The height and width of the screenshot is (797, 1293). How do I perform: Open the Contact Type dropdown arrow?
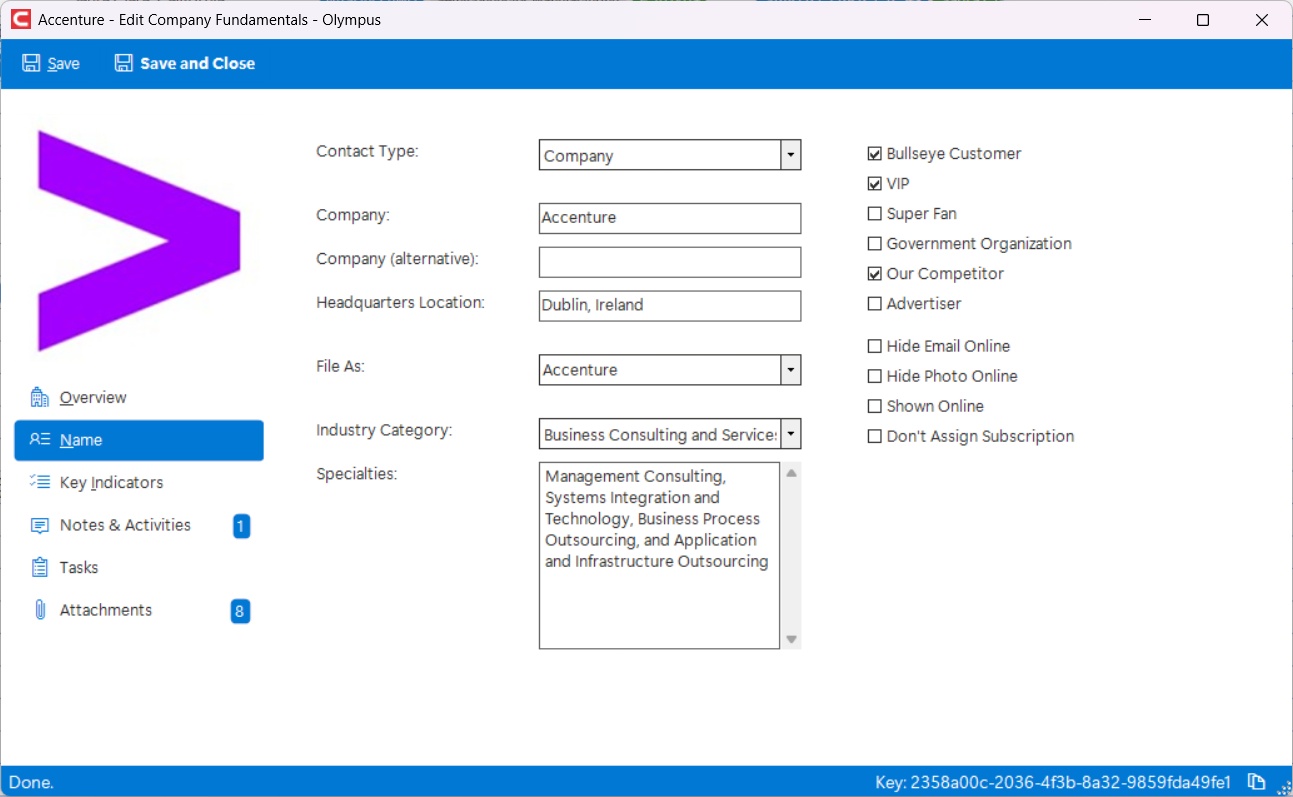coord(791,155)
